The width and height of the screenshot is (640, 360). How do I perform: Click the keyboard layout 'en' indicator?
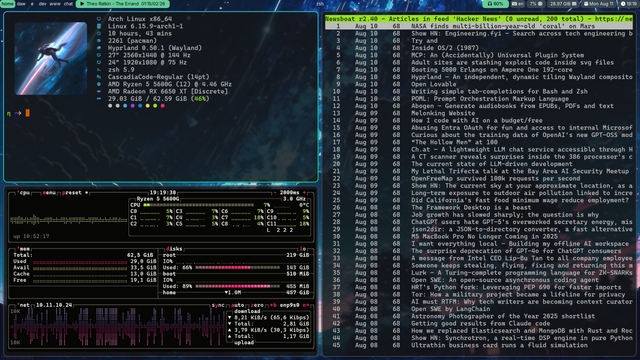[x=518, y=4]
